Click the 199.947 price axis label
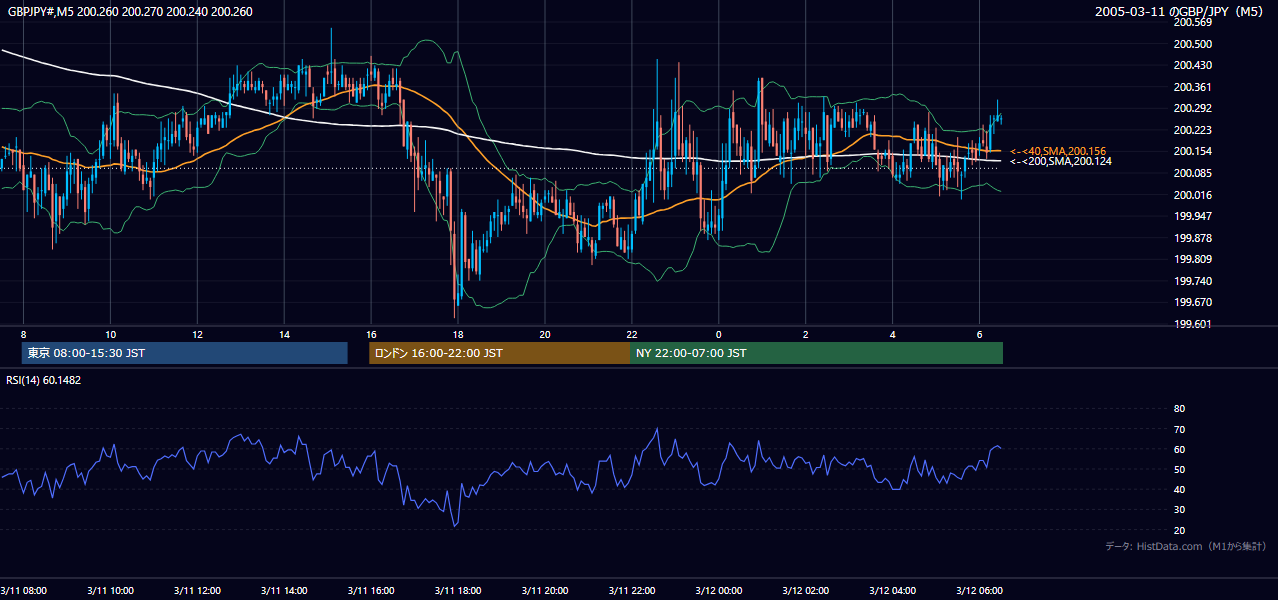The image size is (1278, 600). point(1193,216)
